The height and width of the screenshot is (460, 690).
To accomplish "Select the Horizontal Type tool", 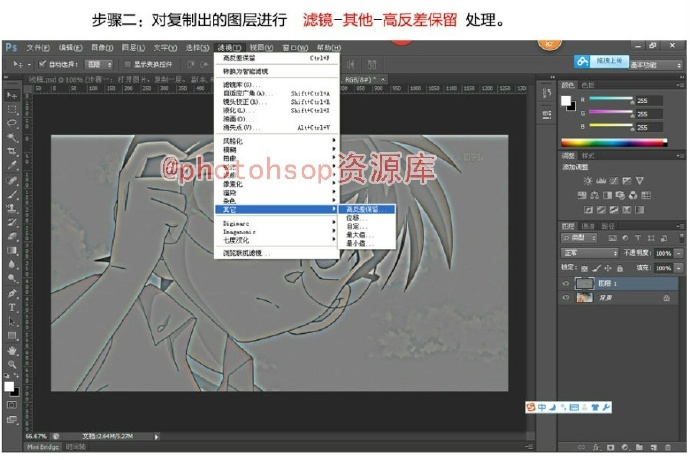I will 12,307.
